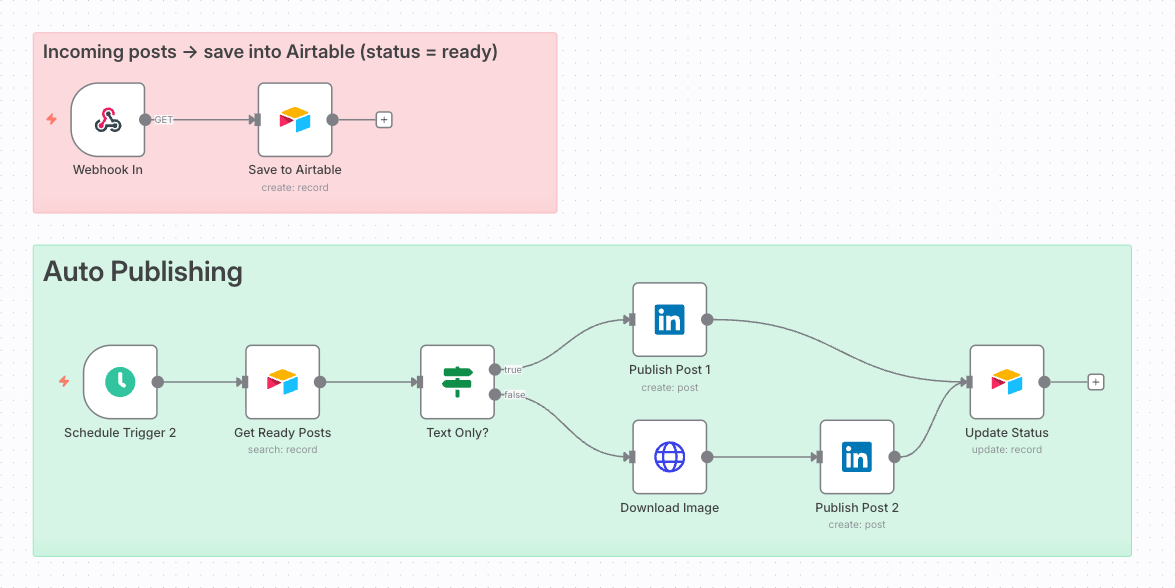Select the Text Only? IF node
1175x588 pixels.
pyautogui.click(x=457, y=382)
